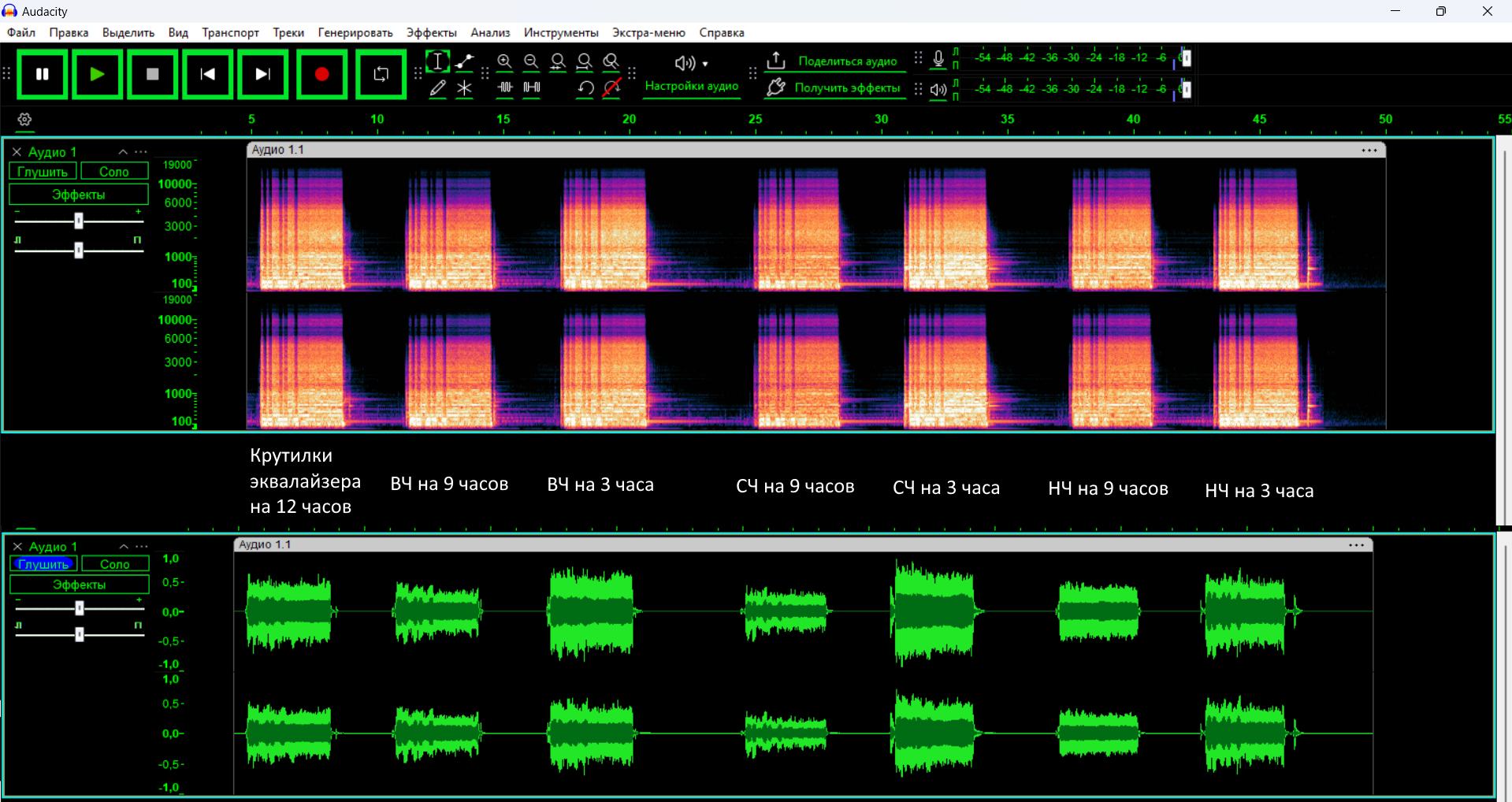
Task: Open timeline options gear icon
Action: pyautogui.click(x=24, y=120)
